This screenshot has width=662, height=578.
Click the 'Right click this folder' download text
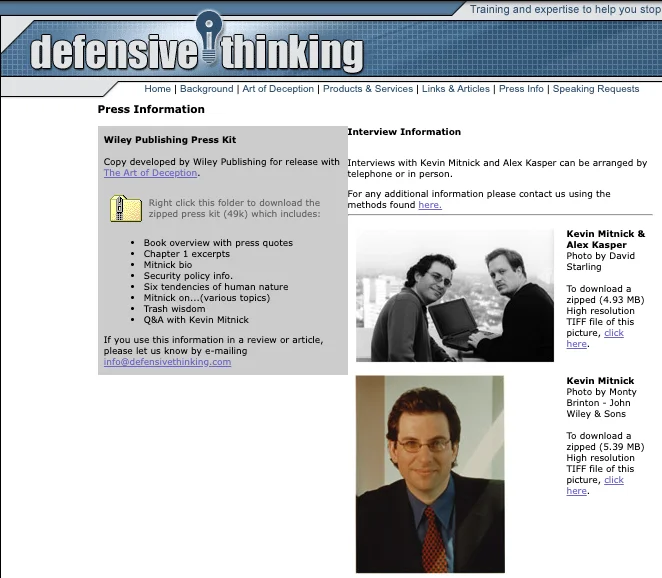click(234, 208)
